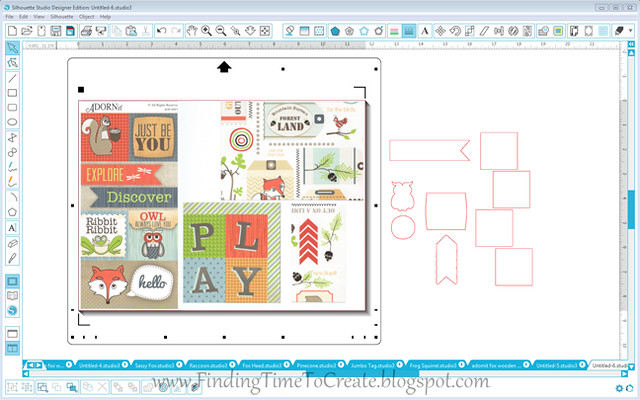Click the banner flag cut outline
The height and width of the screenshot is (400, 640).
421,150
